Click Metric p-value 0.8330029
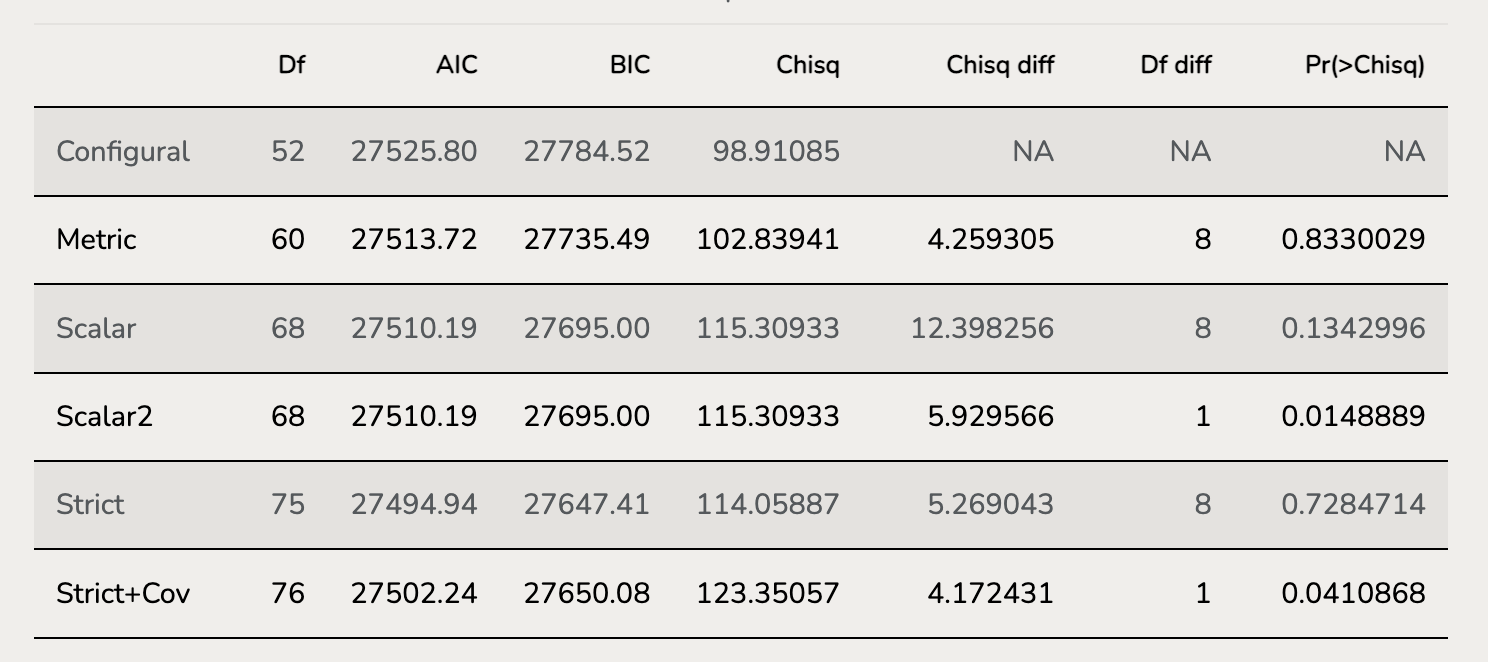 tap(1353, 240)
